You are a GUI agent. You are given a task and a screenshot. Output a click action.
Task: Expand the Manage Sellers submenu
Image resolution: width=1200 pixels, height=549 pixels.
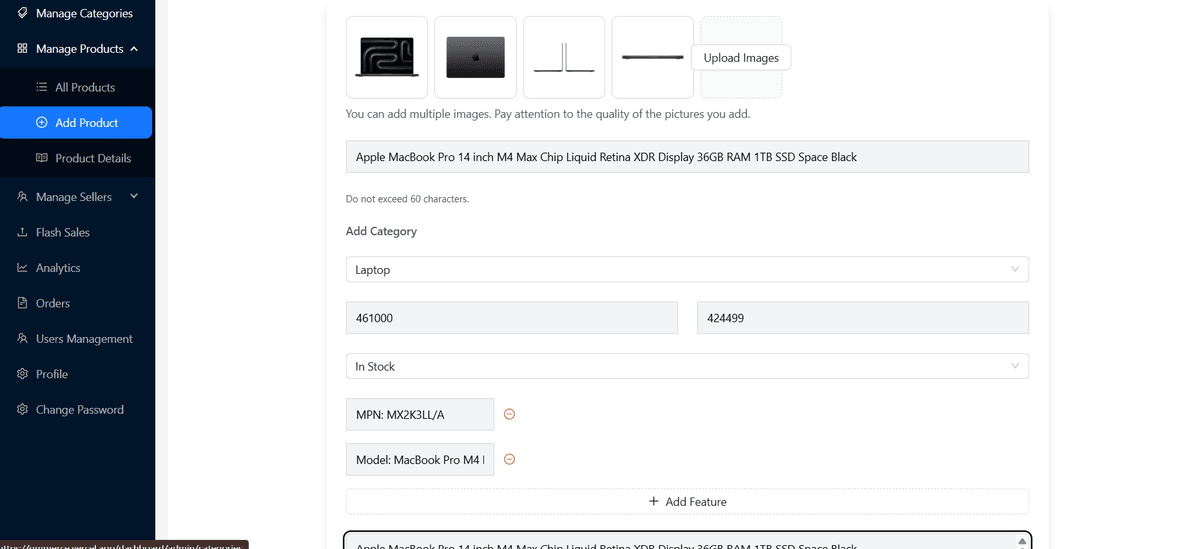point(134,197)
